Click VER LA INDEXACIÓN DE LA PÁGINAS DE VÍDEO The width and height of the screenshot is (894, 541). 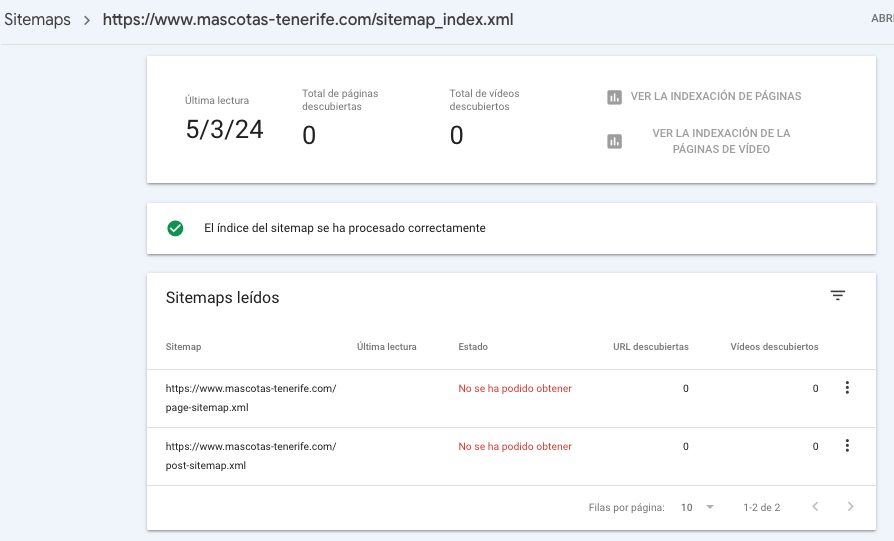721,141
